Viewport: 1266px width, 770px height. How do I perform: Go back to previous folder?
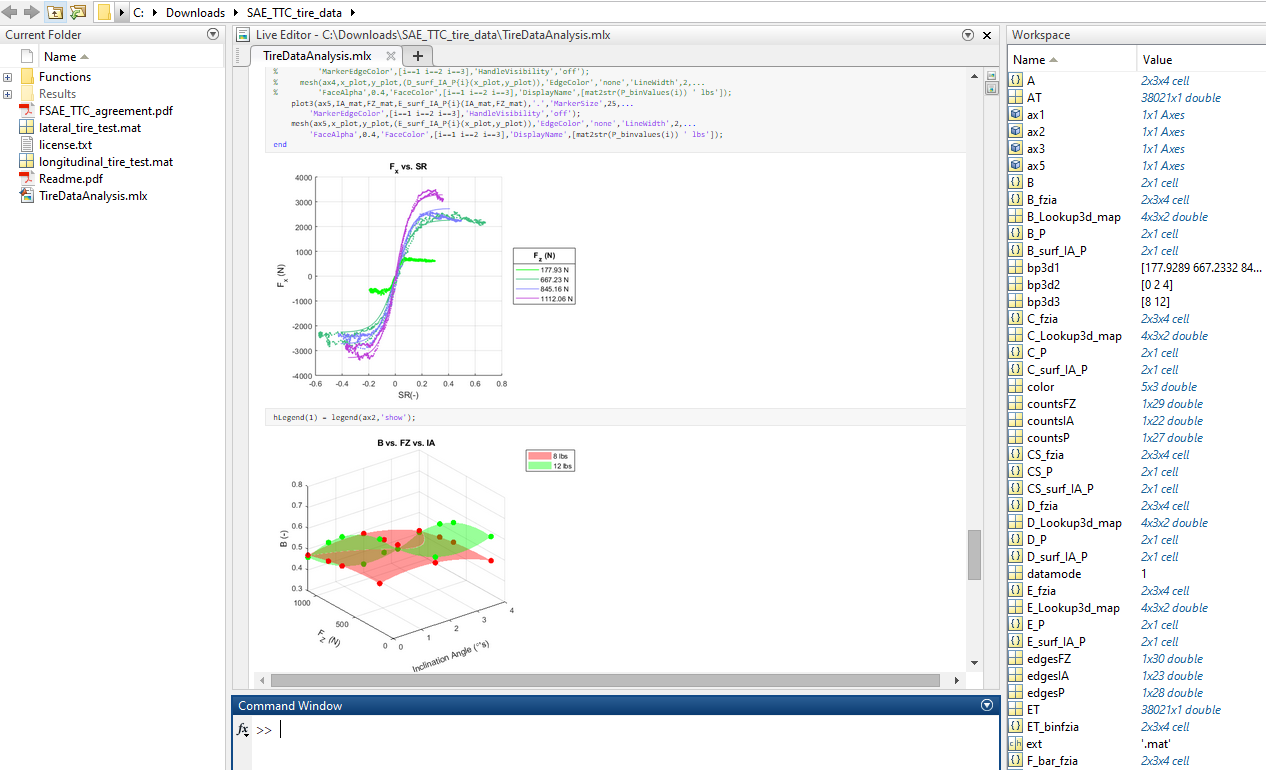click(10, 12)
